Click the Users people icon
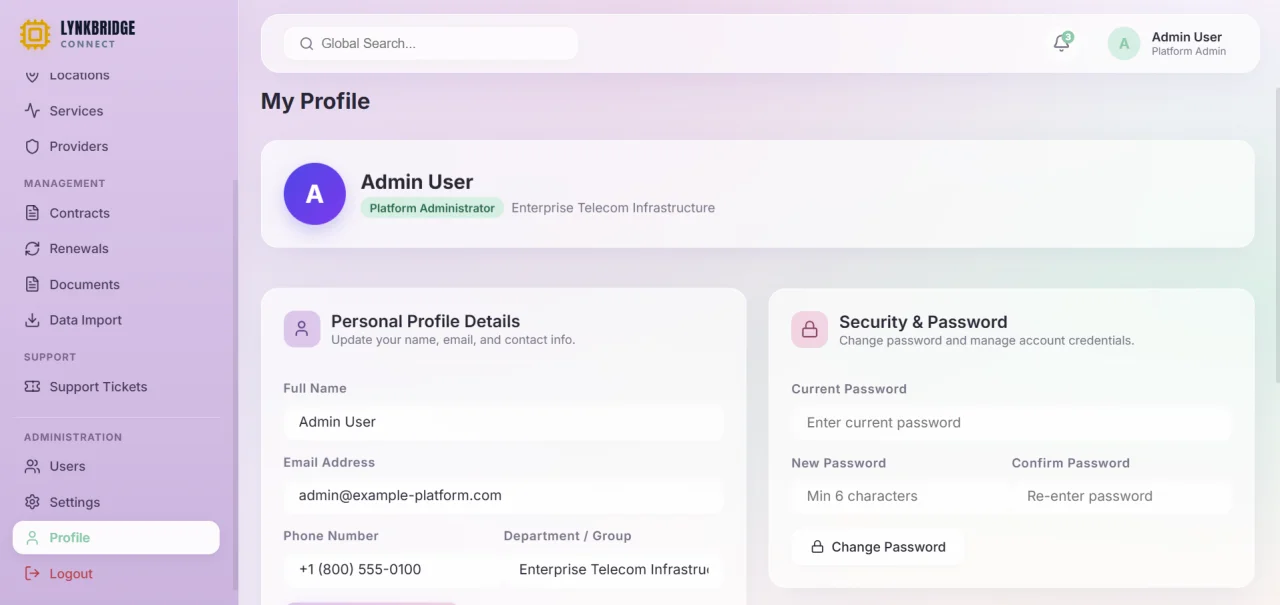Screen dimensions: 1280x605 [x=32, y=466]
